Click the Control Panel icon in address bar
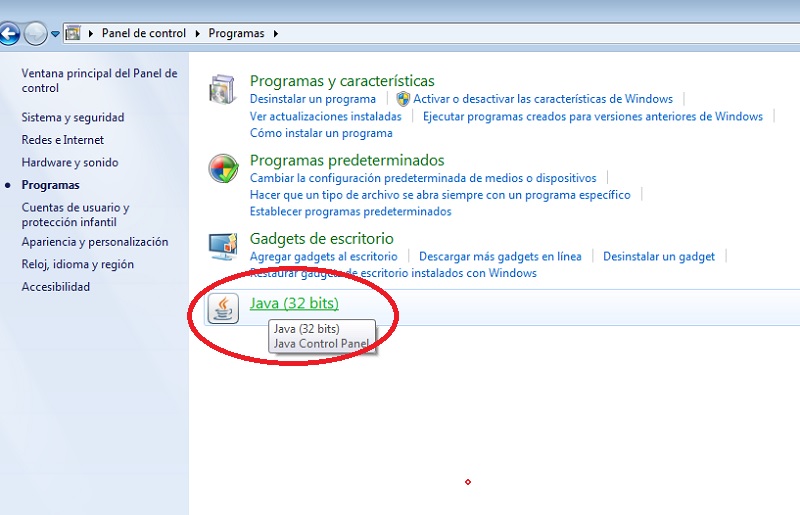Screen dimensions: 800x515 pyautogui.click(x=73, y=34)
